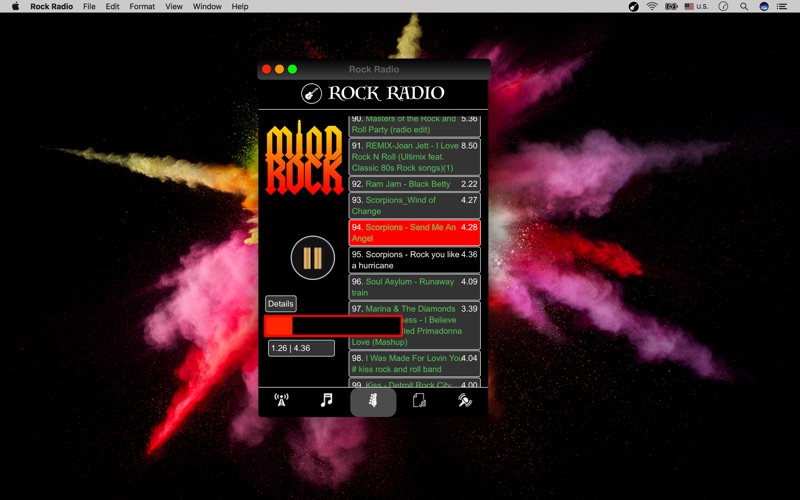Select track 93 Scorpions_Wind of Change

coord(414,206)
